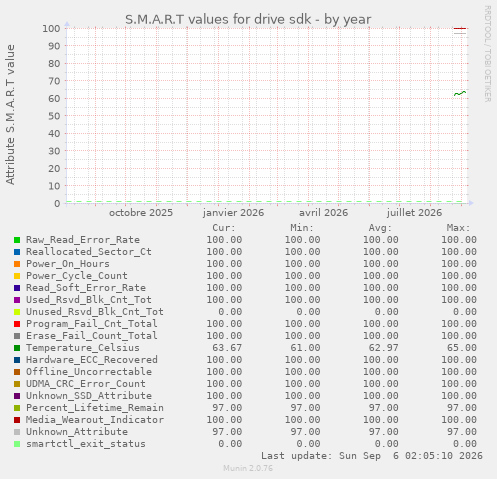497x479 pixels.
Task: Click the Min: column header
Action: coord(302,228)
